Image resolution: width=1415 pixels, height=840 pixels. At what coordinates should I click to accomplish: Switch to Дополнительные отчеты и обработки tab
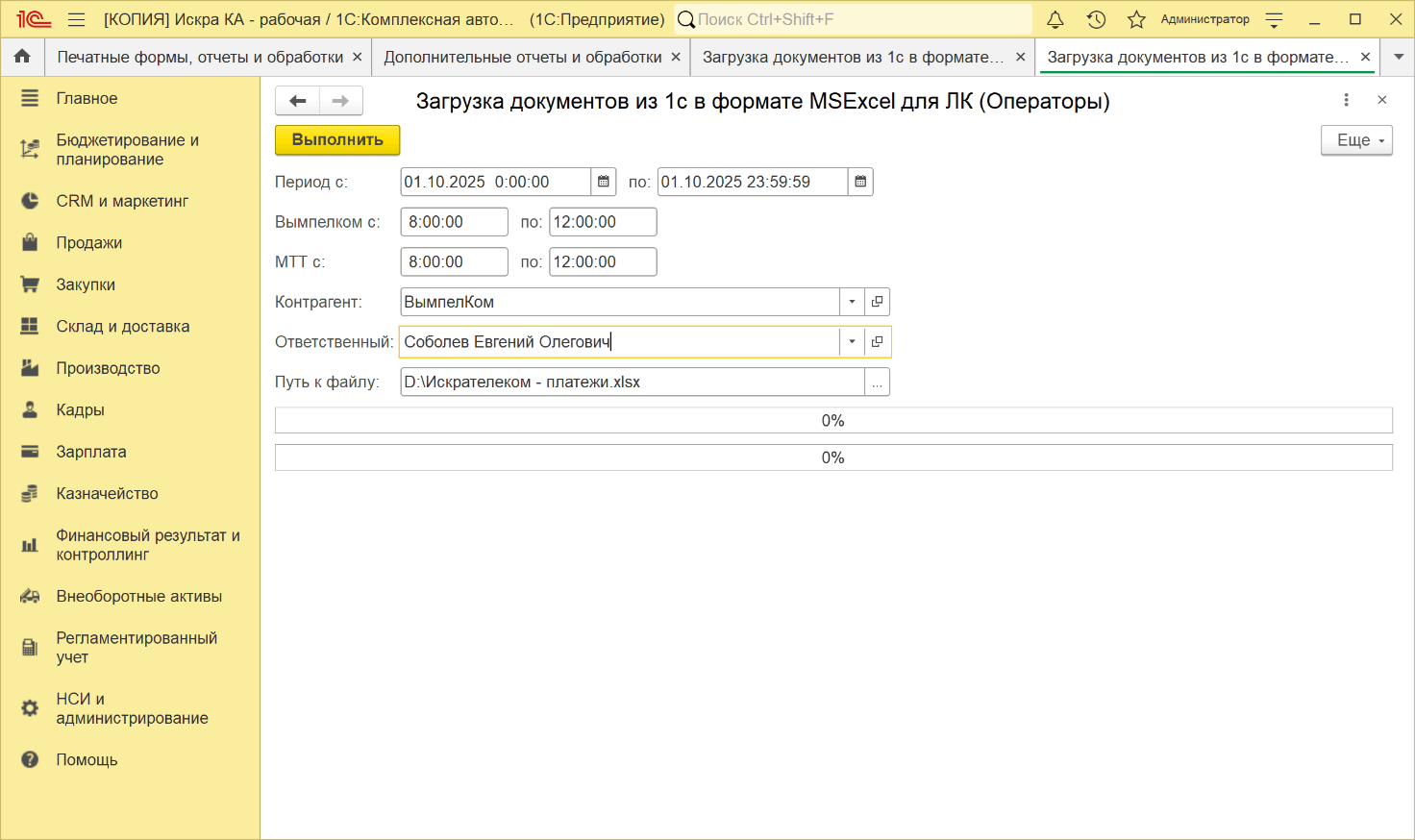pos(522,58)
